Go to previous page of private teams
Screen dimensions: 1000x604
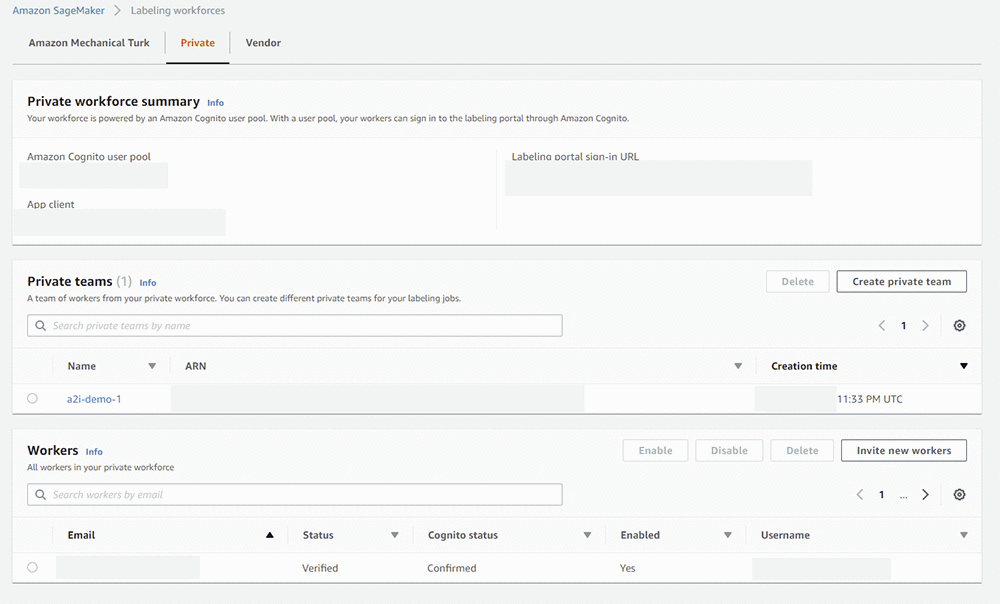pyautogui.click(x=882, y=326)
